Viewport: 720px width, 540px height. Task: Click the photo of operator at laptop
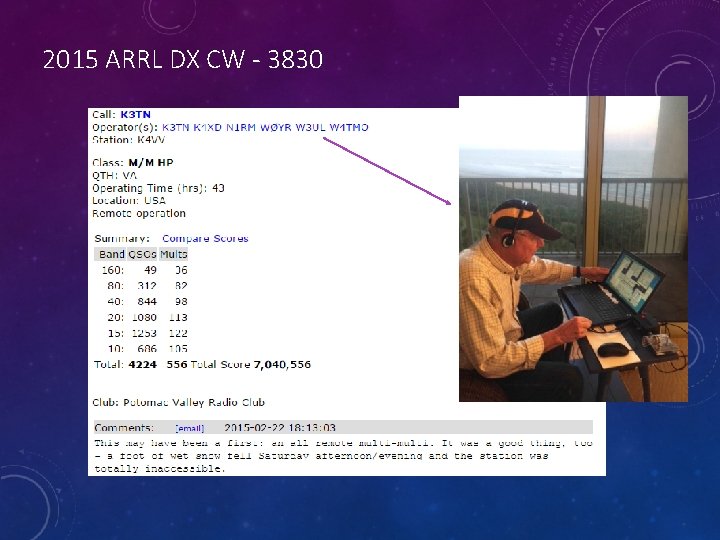click(x=574, y=248)
